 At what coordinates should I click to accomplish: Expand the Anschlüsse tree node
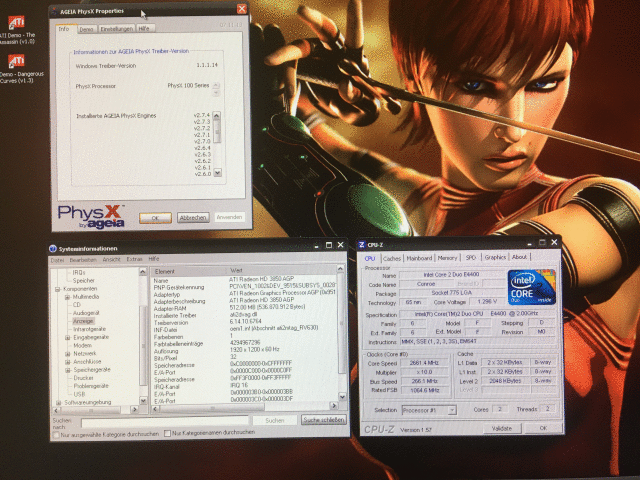pos(67,362)
